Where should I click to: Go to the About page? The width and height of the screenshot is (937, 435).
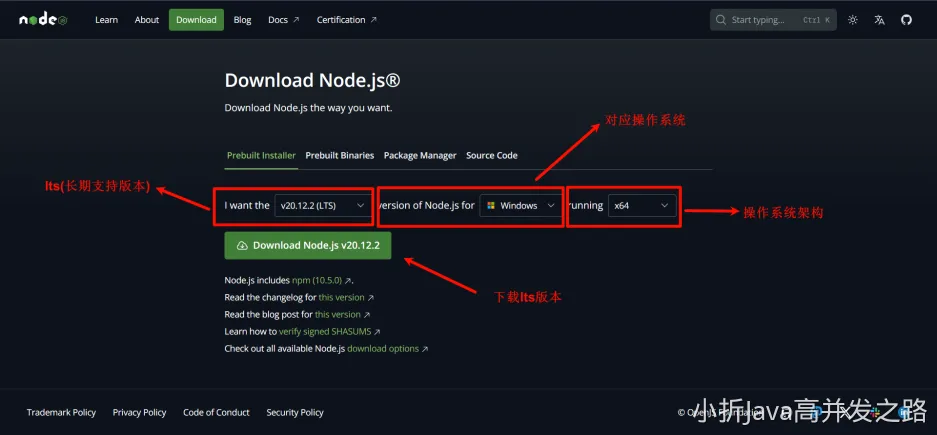(x=147, y=20)
